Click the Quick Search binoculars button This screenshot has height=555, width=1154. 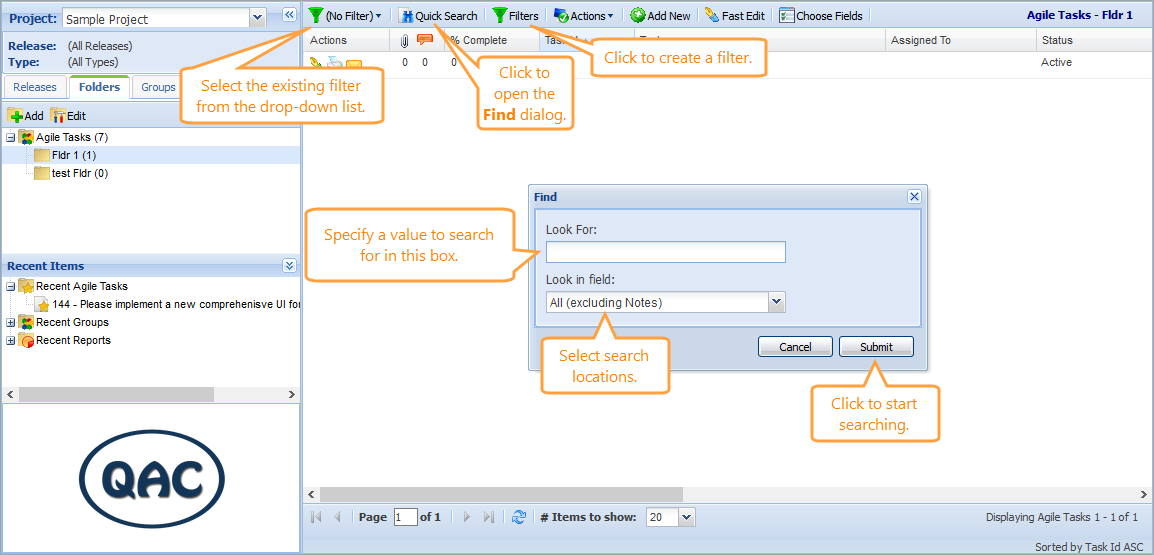point(439,15)
